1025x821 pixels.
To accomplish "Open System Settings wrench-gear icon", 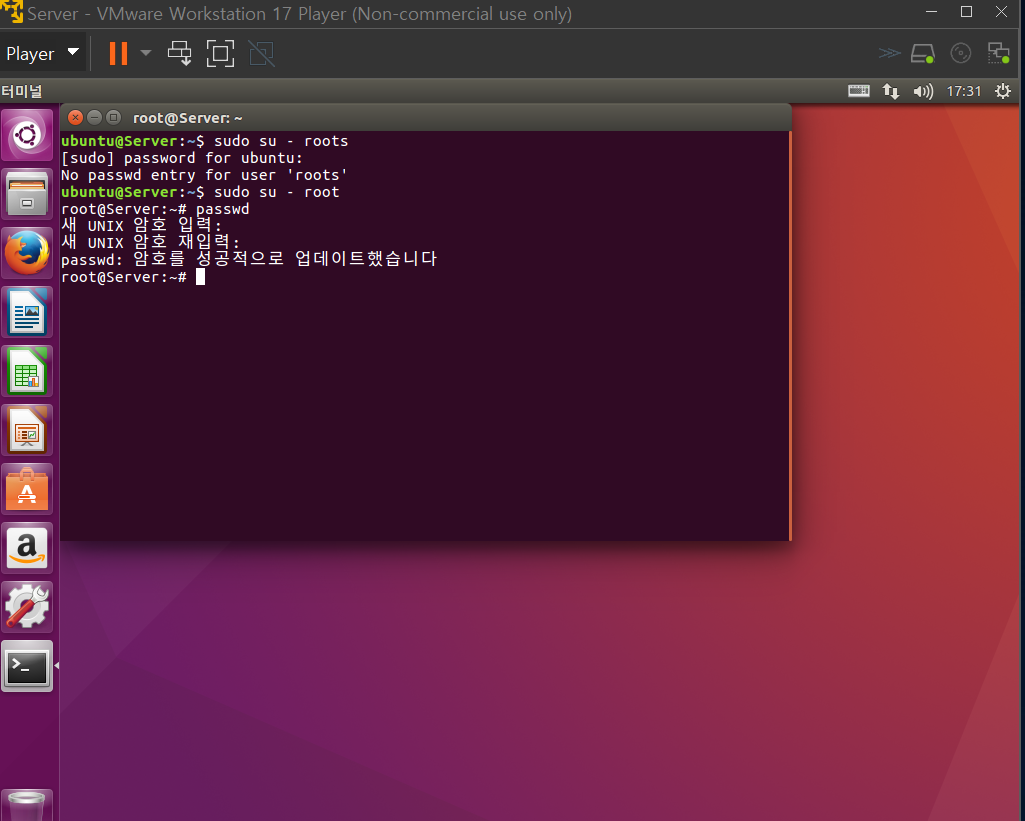I will point(27,607).
